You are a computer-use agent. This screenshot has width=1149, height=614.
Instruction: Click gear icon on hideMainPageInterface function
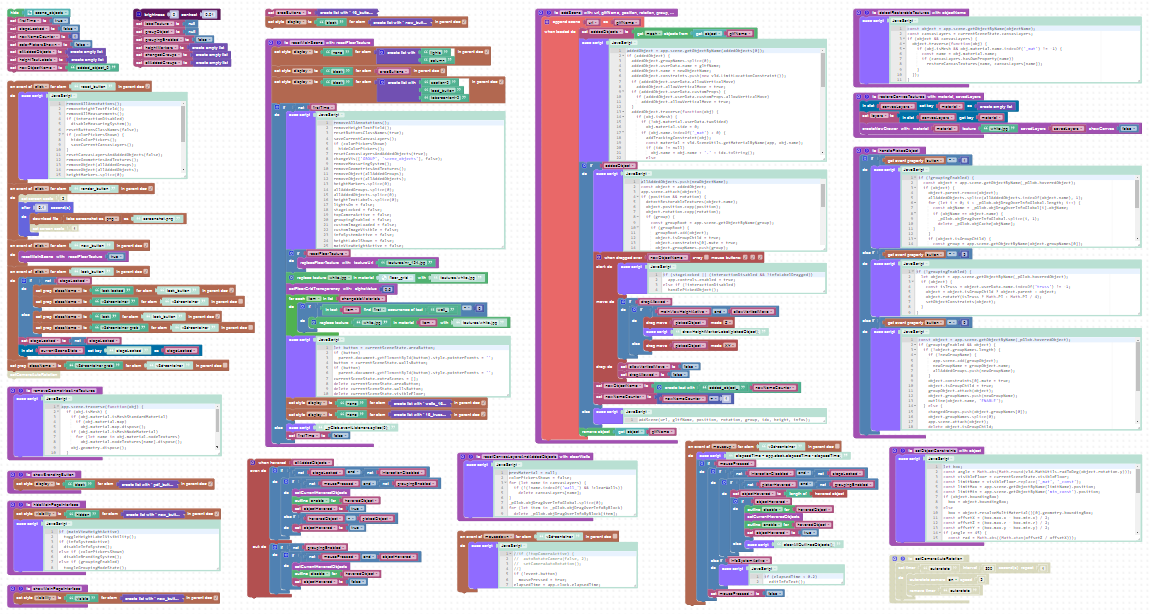click(12, 505)
